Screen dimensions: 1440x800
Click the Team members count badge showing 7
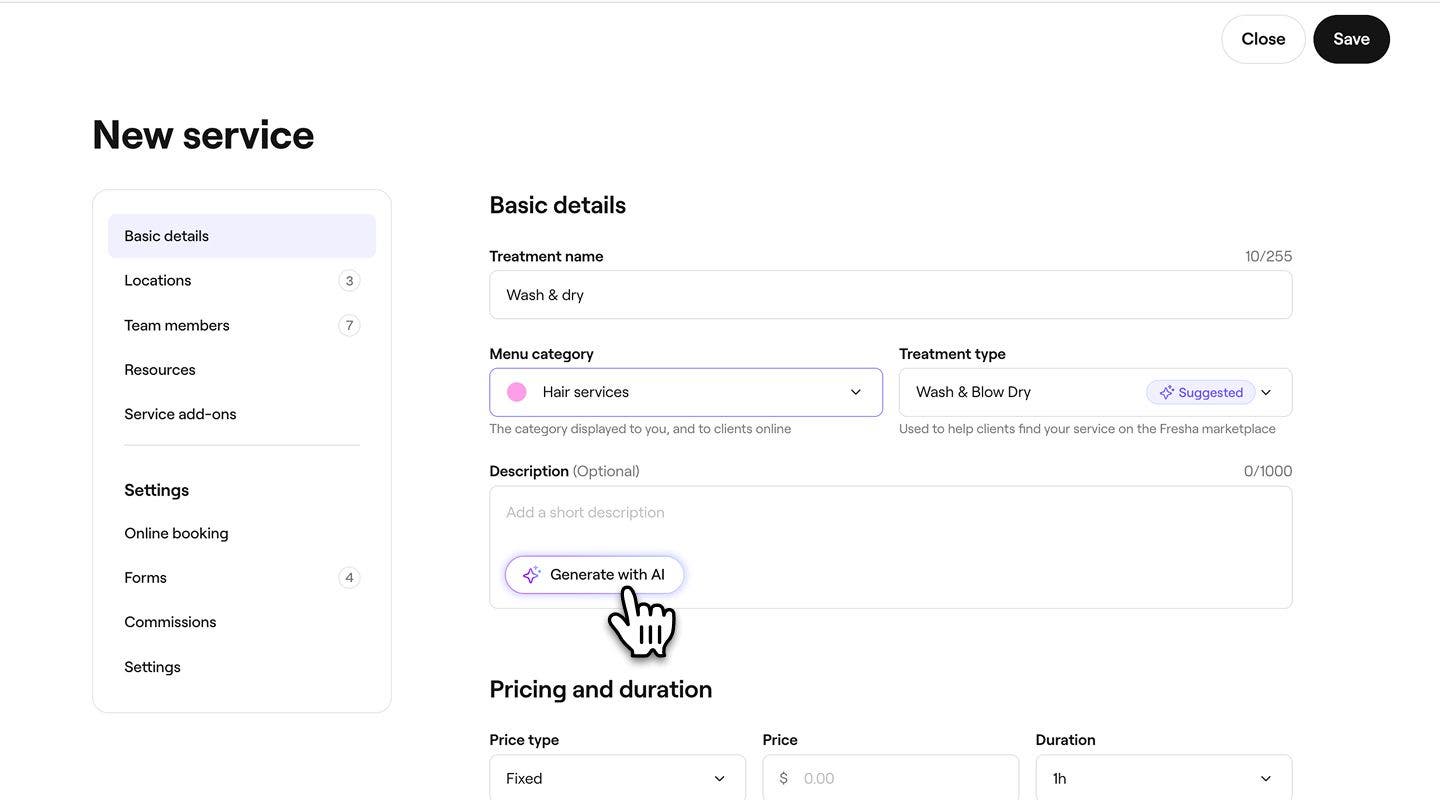coord(349,325)
